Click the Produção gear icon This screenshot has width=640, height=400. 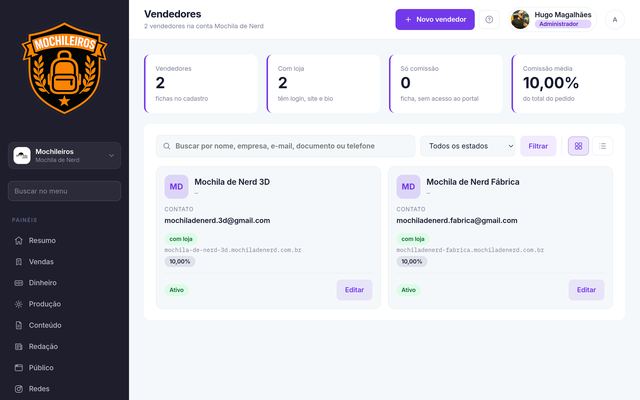tap(19, 304)
